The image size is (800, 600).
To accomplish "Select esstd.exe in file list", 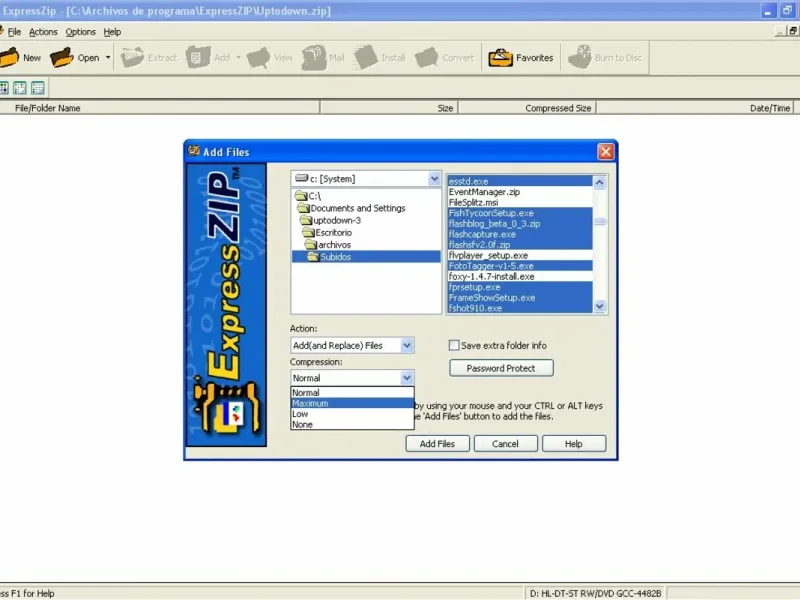I will [x=520, y=181].
